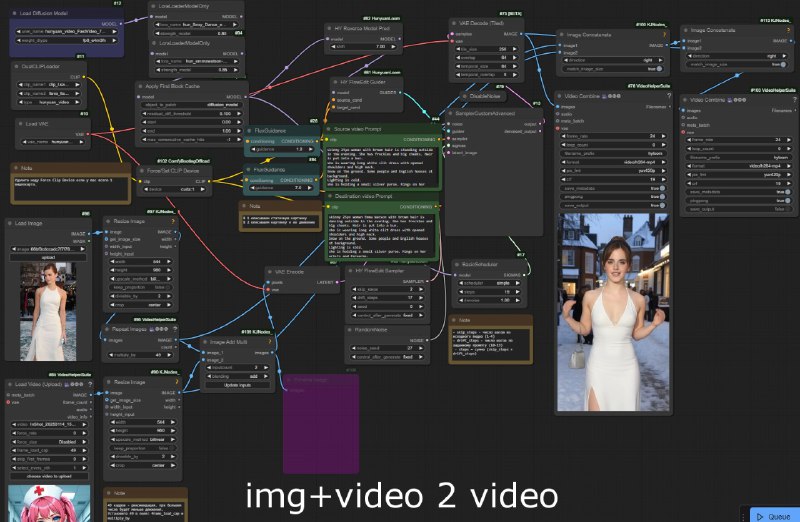Collapse the SamplerCustomAdvanced node dot
Screen dimensions: 800x522
[450, 113]
